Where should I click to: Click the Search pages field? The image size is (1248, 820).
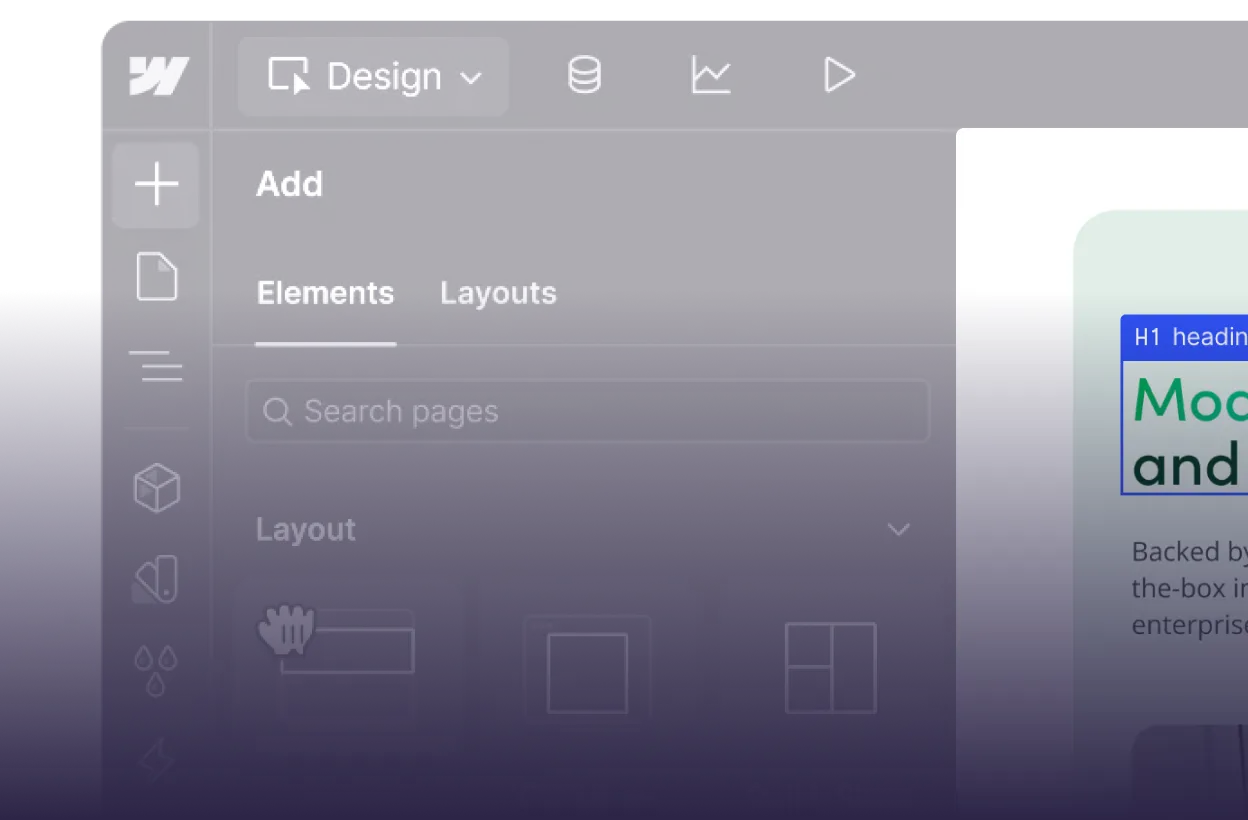click(588, 411)
